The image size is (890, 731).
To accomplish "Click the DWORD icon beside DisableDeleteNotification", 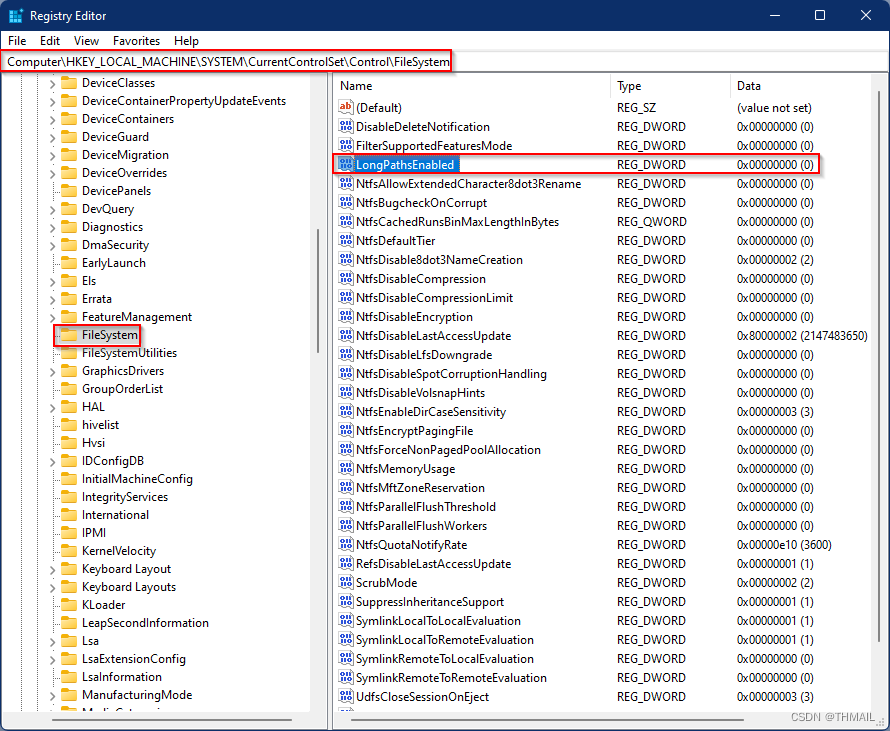I will [345, 127].
